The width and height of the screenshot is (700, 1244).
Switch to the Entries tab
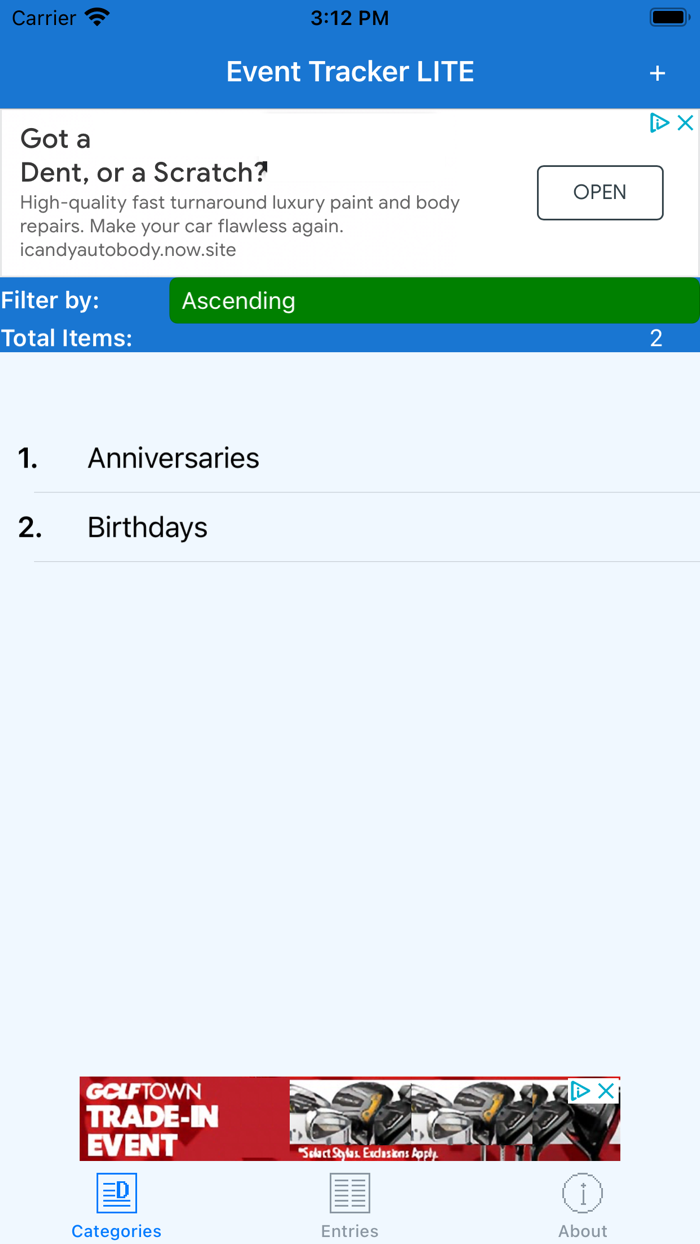click(x=349, y=1205)
